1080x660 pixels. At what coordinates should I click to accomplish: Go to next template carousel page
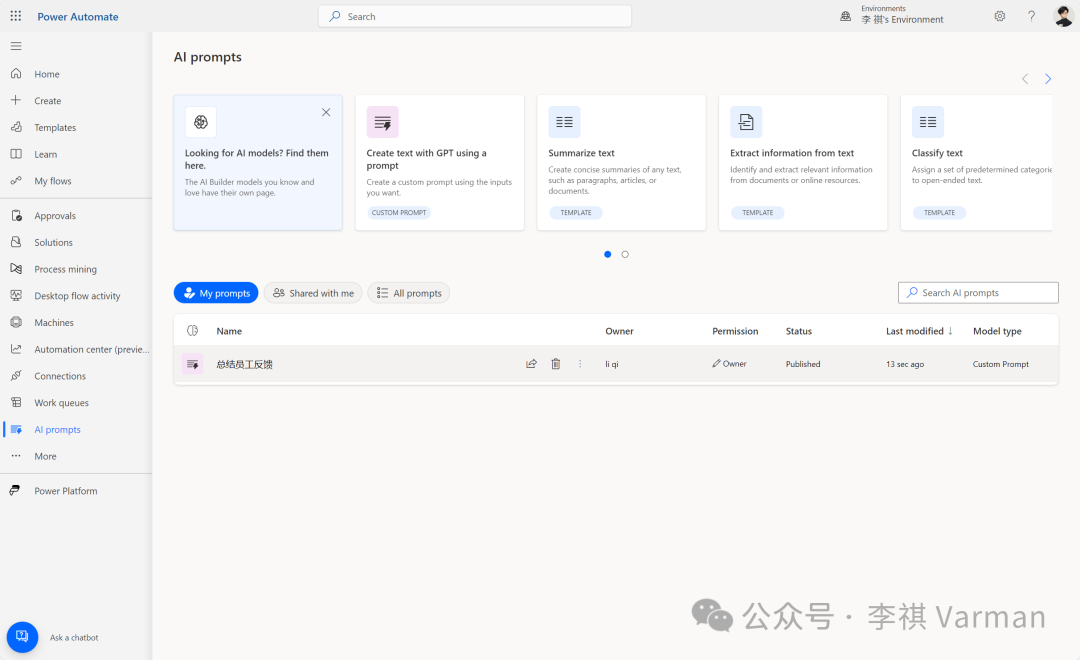coord(1048,79)
